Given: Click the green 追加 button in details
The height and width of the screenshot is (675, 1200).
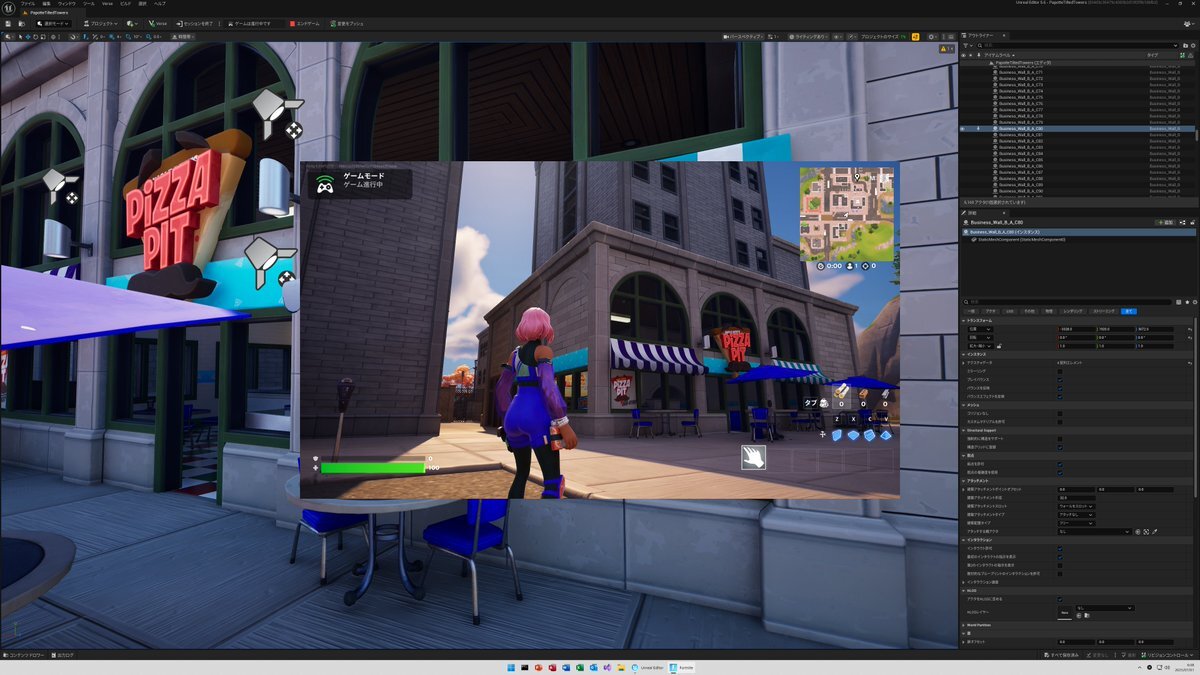Looking at the screenshot, I should pyautogui.click(x=1165, y=222).
